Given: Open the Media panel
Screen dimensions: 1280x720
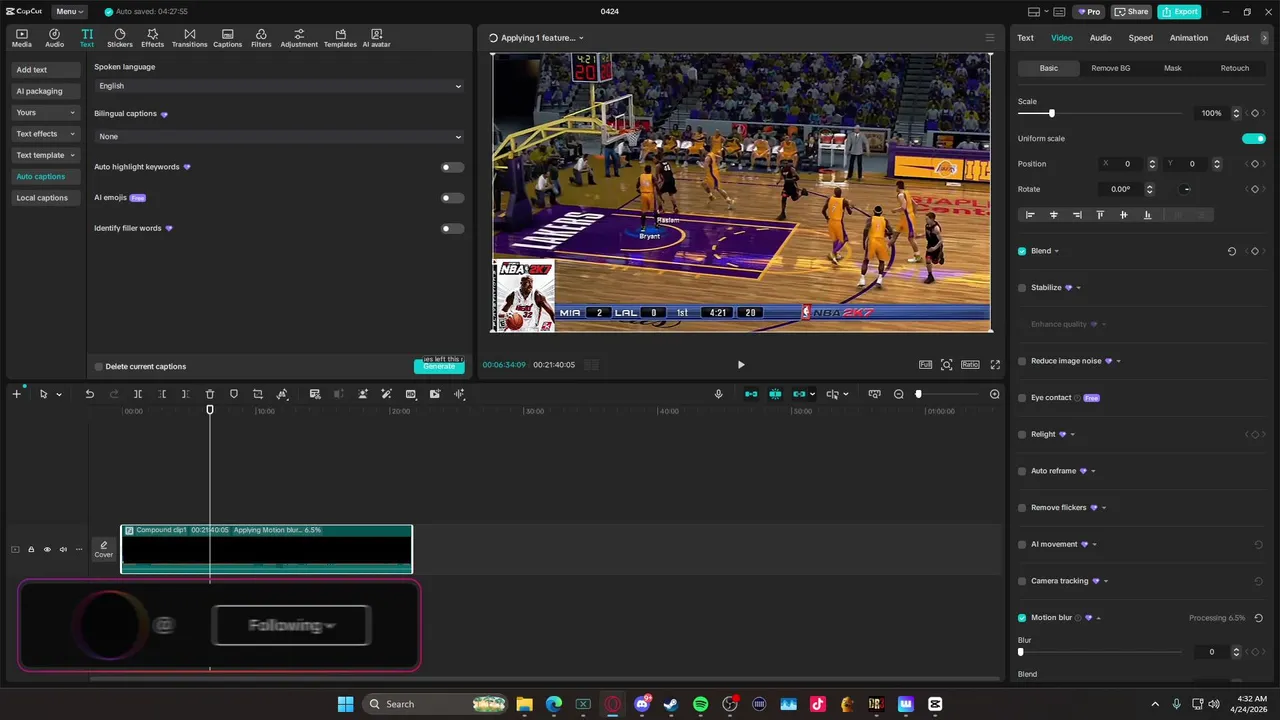Looking at the screenshot, I should [21, 38].
